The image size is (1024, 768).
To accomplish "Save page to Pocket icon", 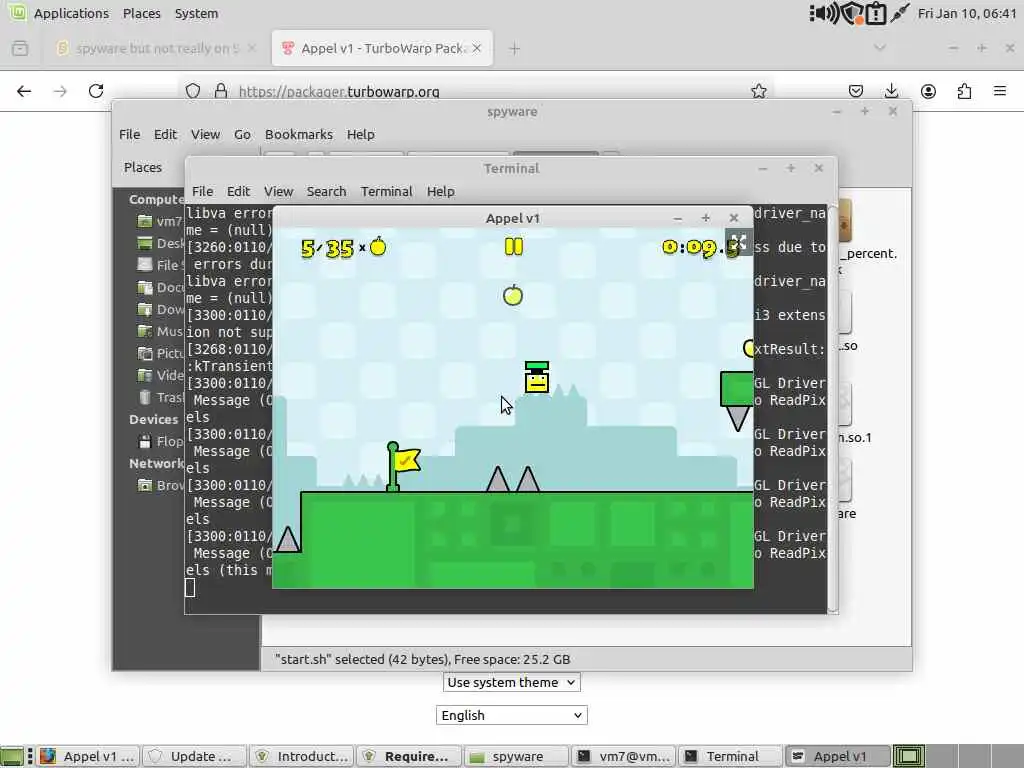I will pyautogui.click(x=856, y=91).
